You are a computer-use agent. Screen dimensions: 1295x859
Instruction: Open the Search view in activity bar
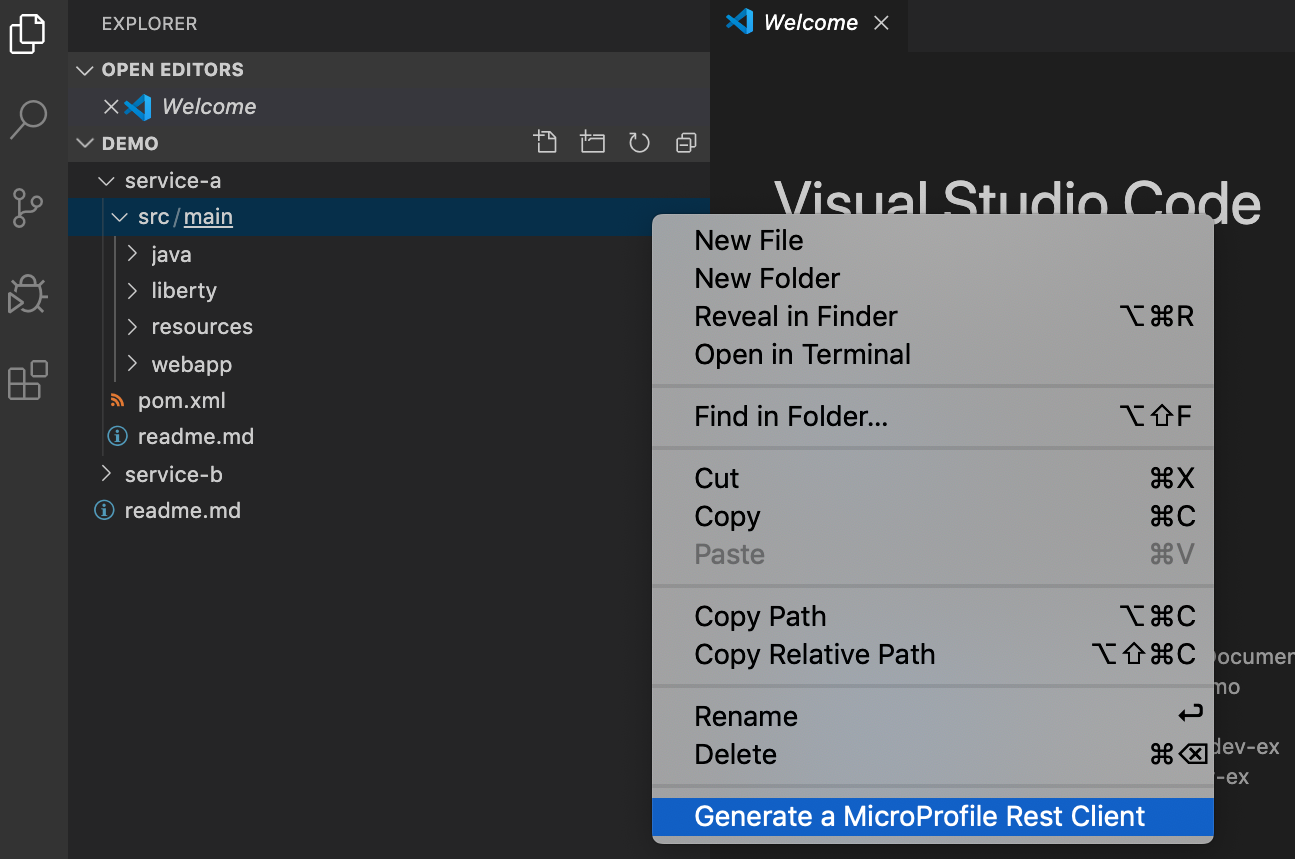coord(27,119)
